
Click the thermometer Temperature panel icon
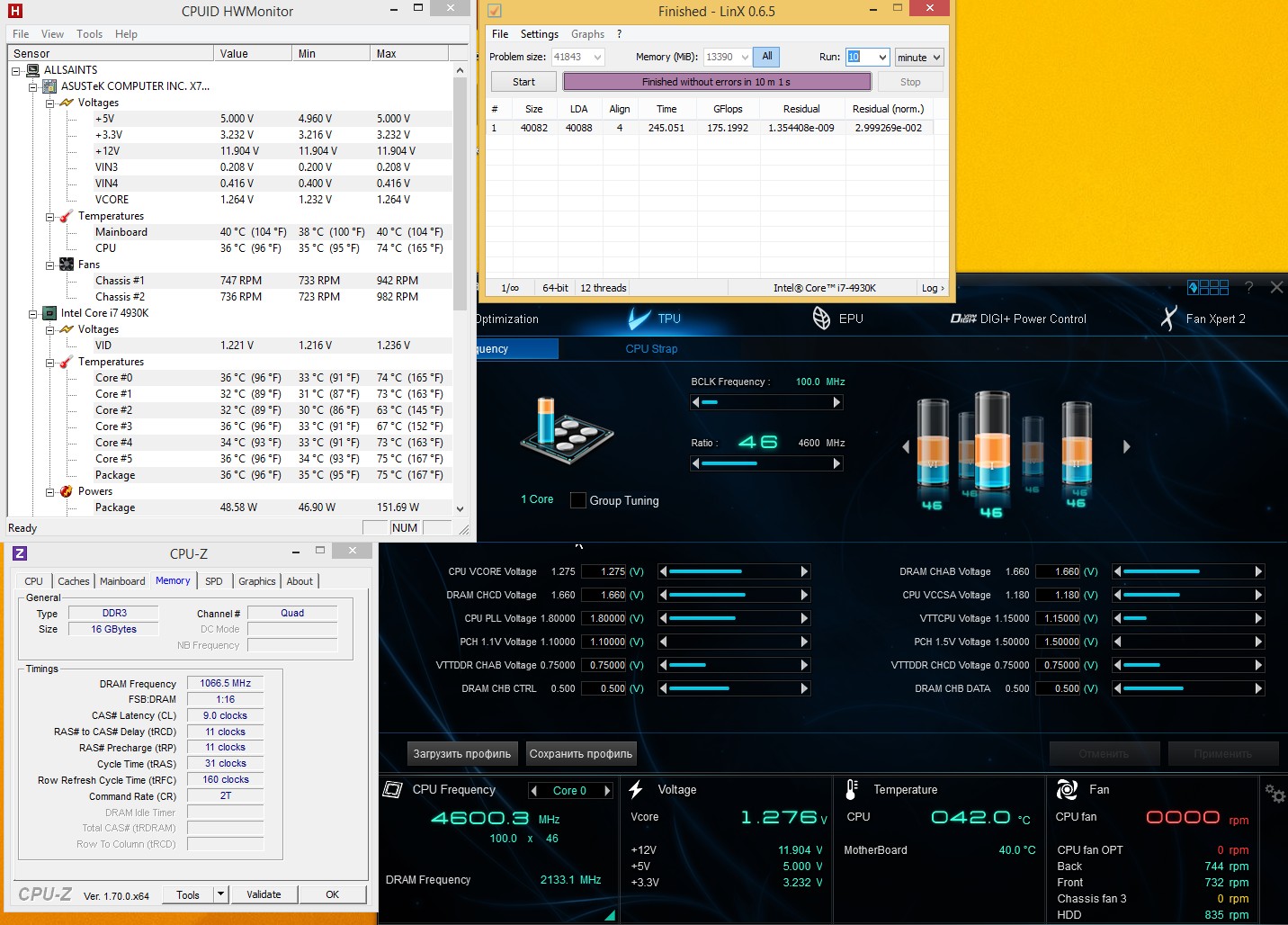852,789
